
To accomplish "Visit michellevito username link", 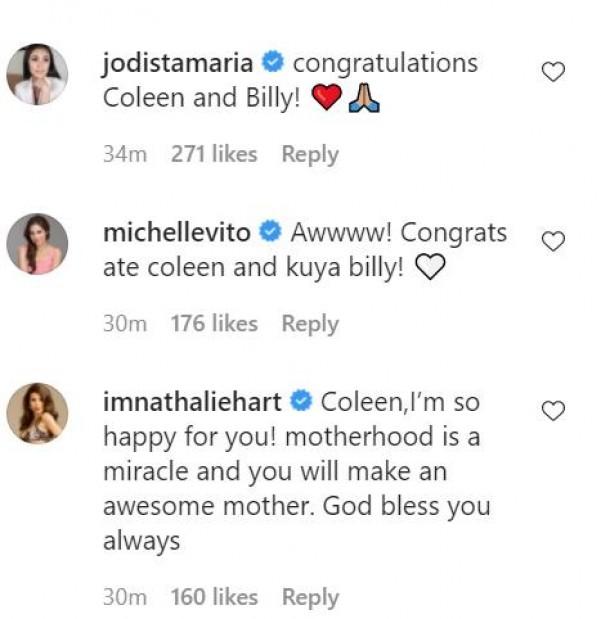I will (177, 233).
